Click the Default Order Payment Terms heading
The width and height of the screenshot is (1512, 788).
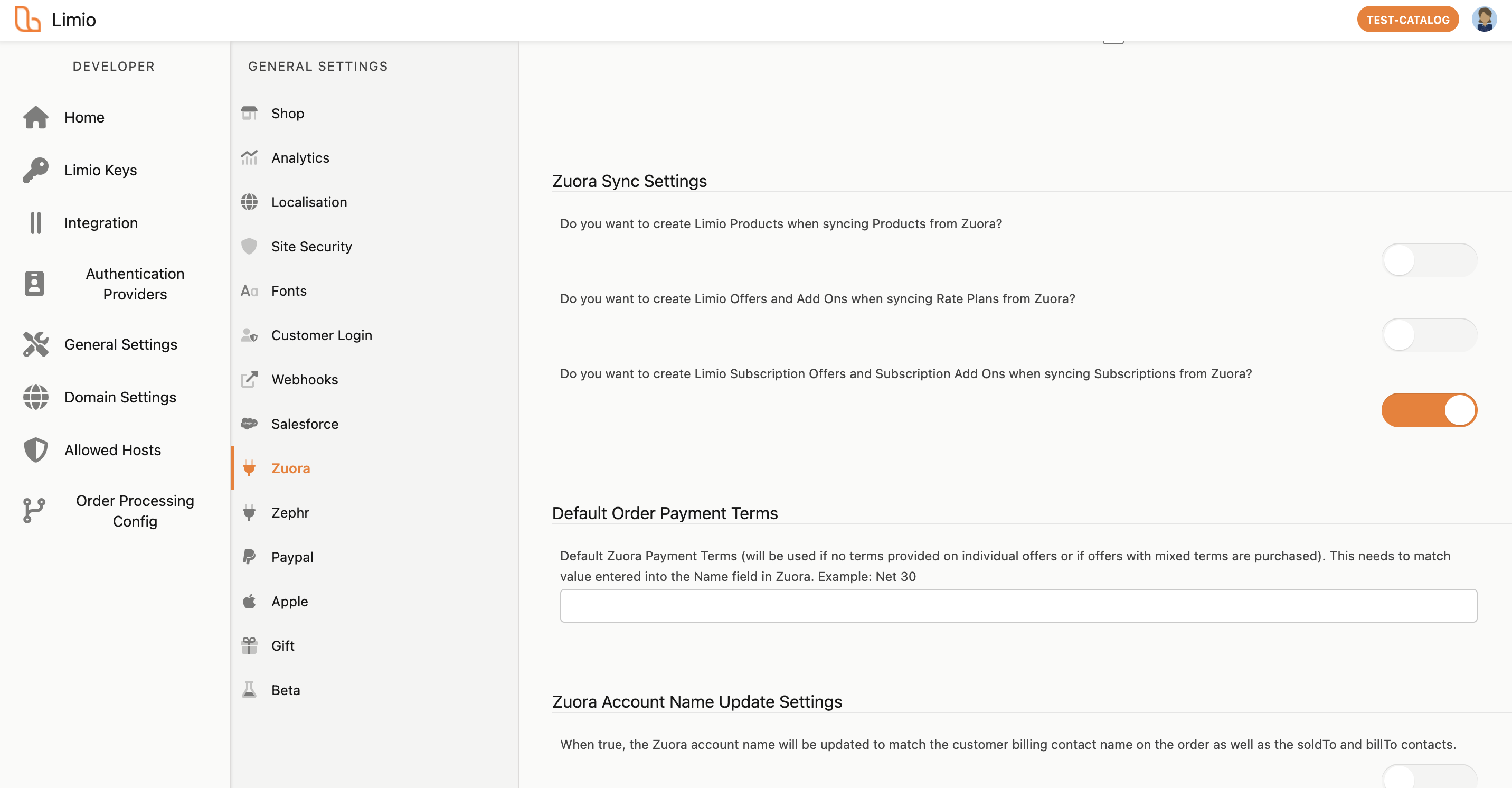(x=665, y=513)
